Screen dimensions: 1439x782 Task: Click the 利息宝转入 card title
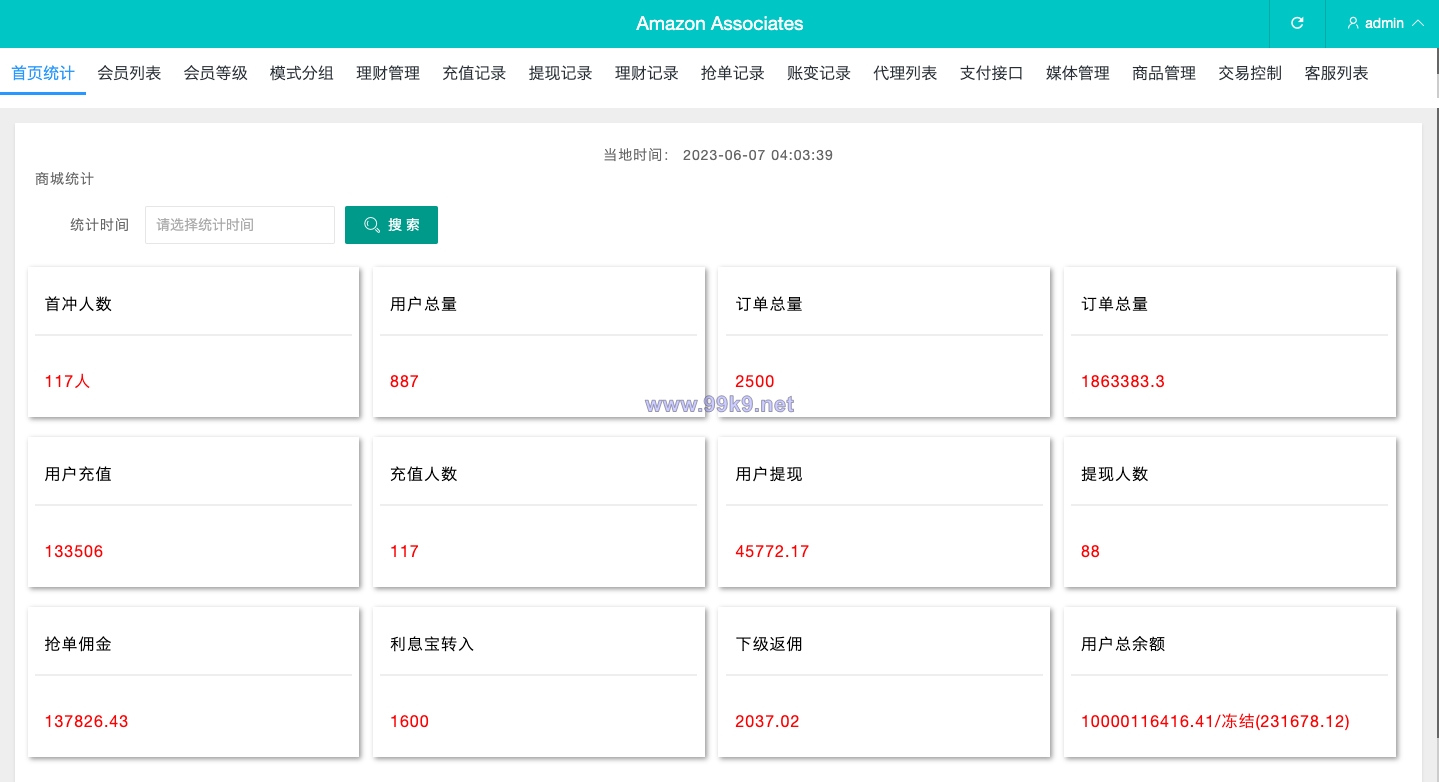(432, 644)
